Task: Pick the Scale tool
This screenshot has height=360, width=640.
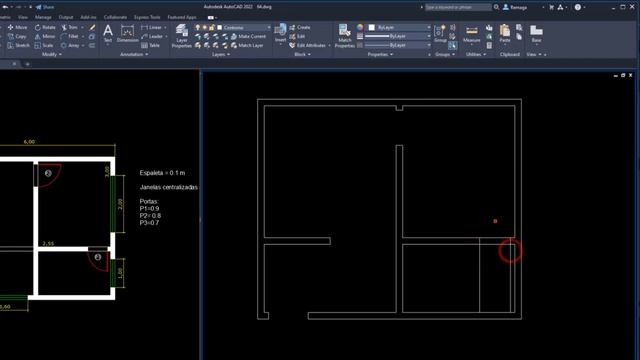Action: pos(44,45)
